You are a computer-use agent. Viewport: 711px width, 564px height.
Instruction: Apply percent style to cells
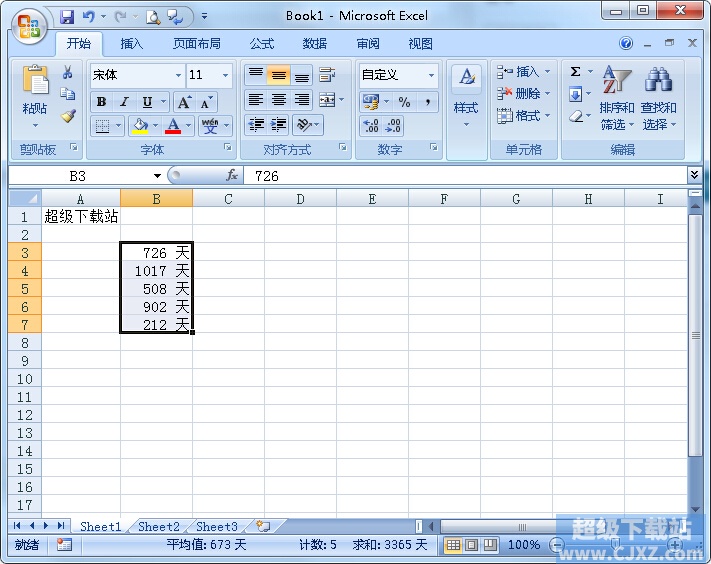pyautogui.click(x=404, y=102)
